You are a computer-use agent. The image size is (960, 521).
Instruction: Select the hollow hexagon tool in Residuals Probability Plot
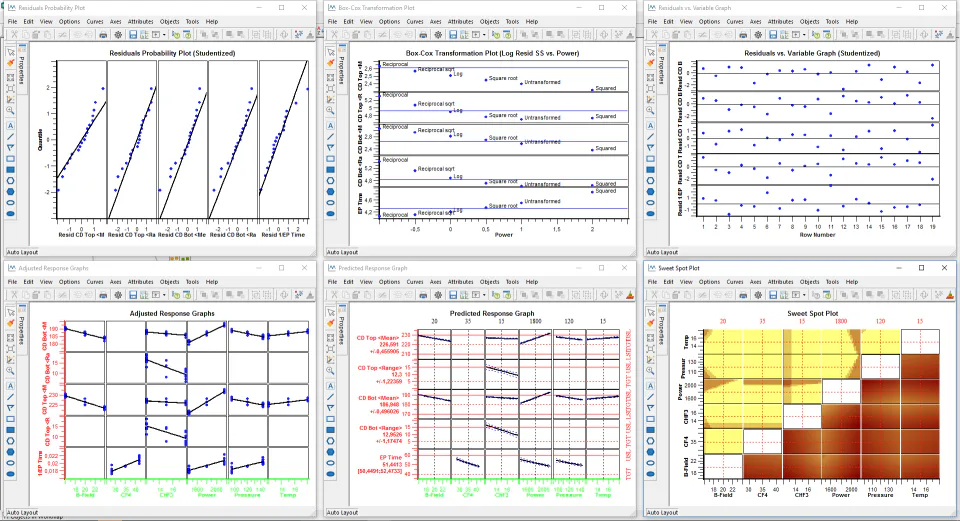10,181
